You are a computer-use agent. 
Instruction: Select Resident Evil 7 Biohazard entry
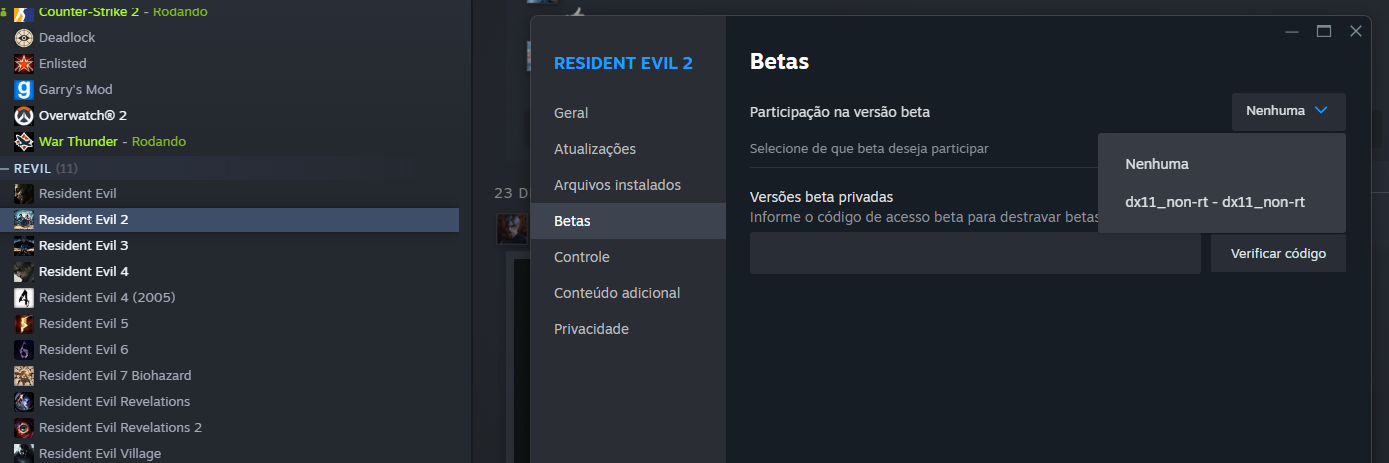(115, 375)
